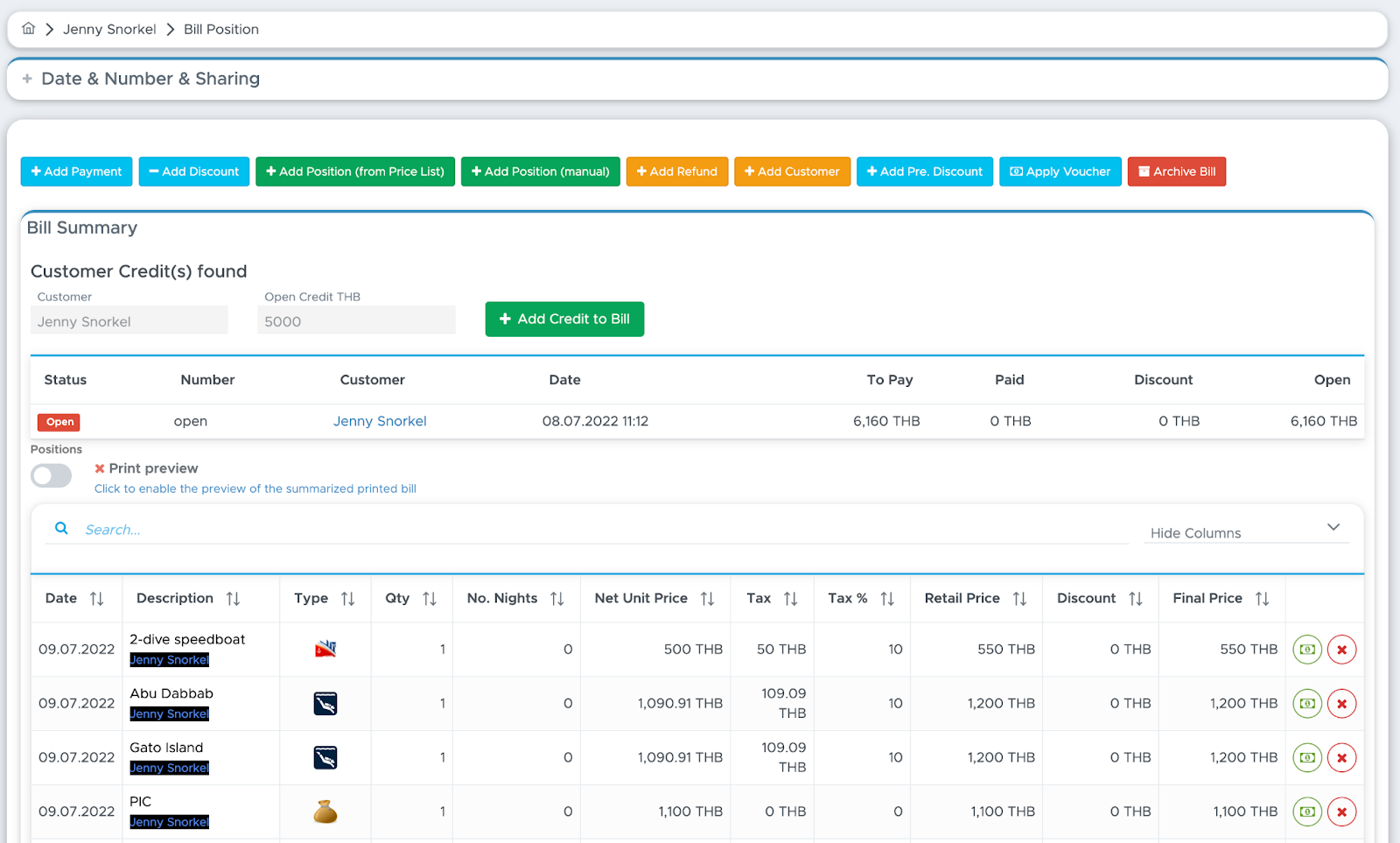The height and width of the screenshot is (843, 1400).
Task: Click Apply Voucher button
Action: tap(1060, 172)
